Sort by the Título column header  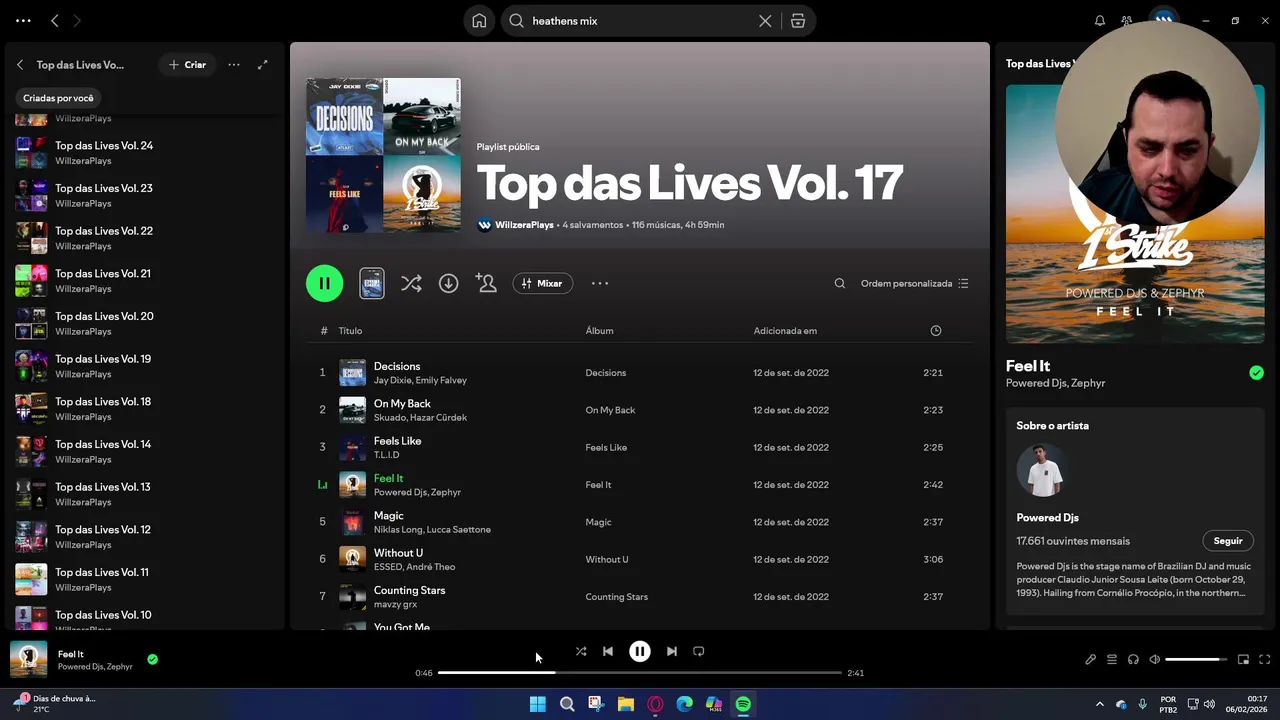point(350,331)
